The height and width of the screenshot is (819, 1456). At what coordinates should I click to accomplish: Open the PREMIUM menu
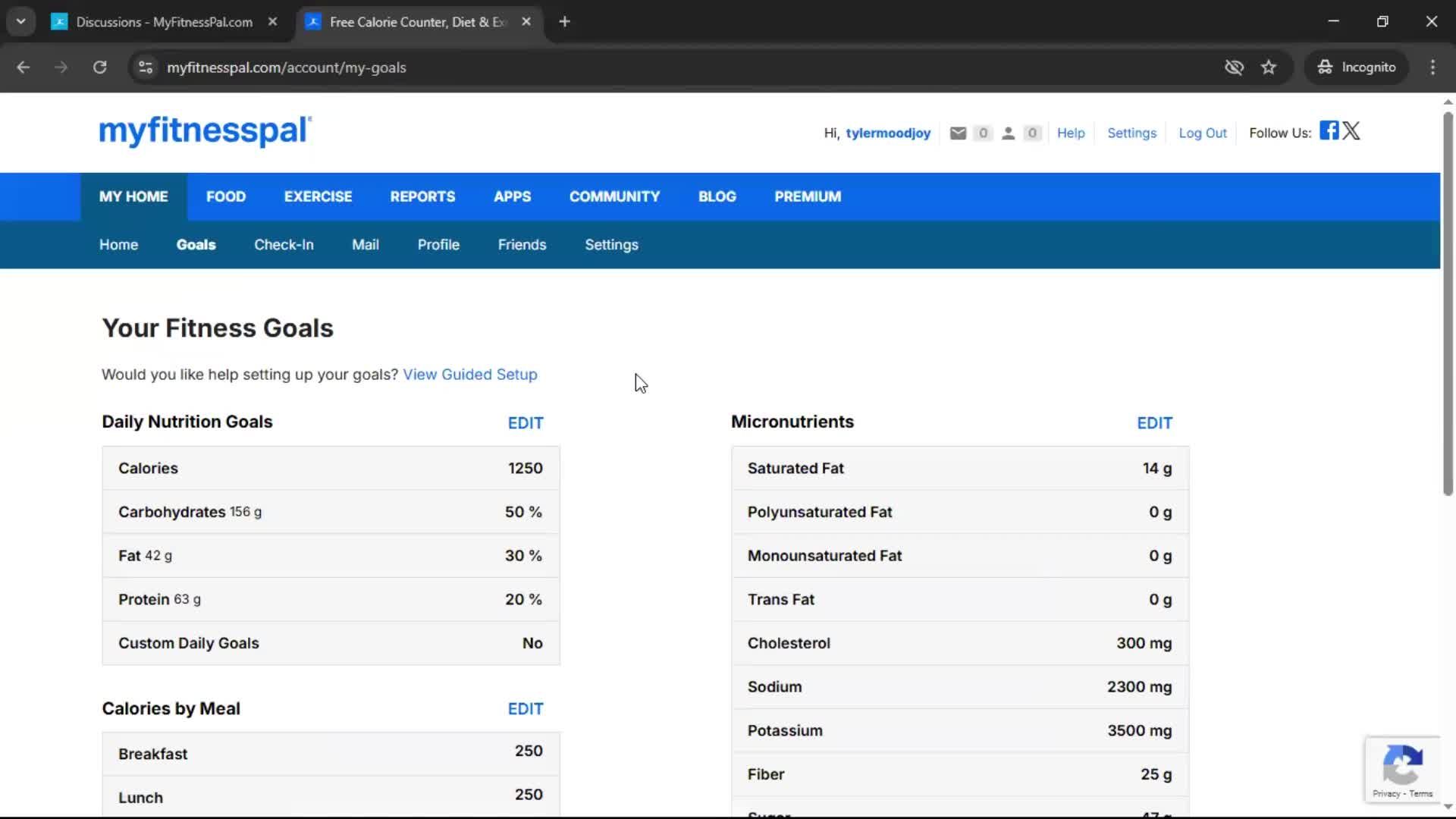pos(808,196)
